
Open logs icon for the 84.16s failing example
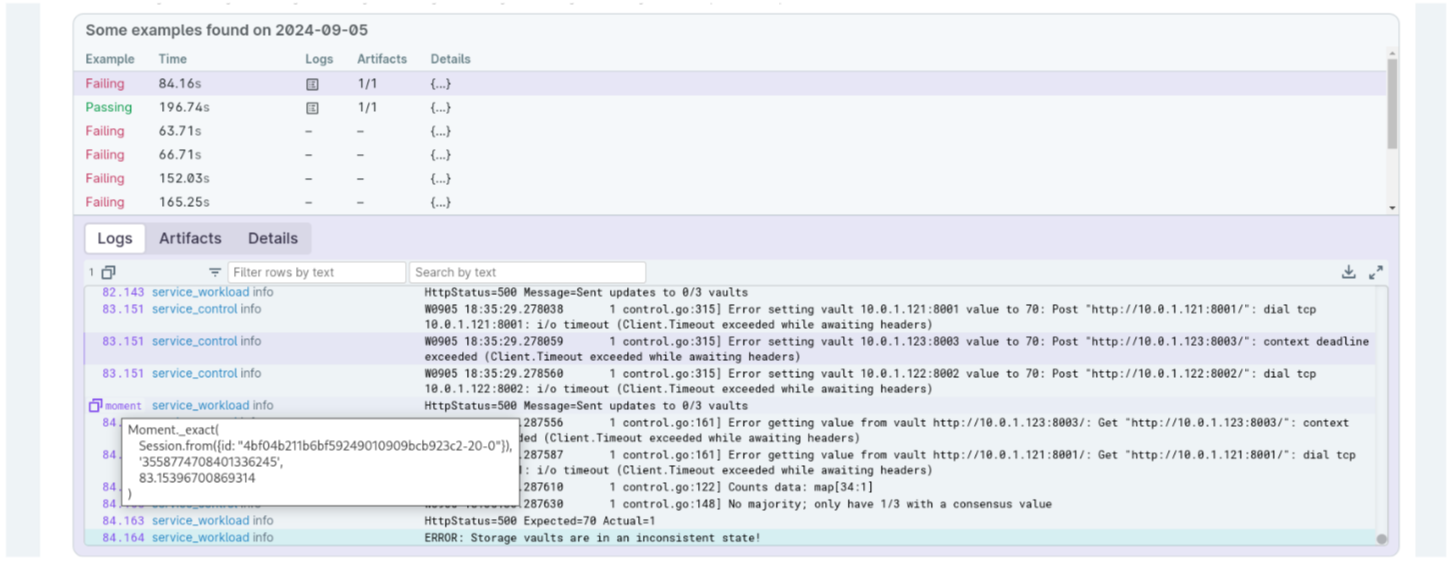pyautogui.click(x=312, y=84)
